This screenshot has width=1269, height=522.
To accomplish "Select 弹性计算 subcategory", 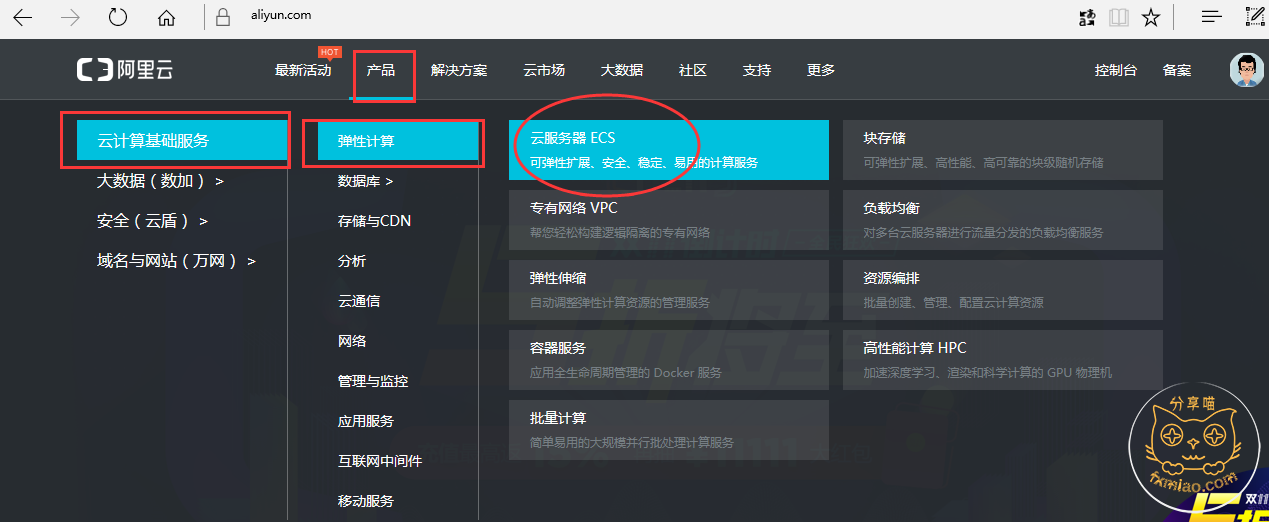I will 398,141.
